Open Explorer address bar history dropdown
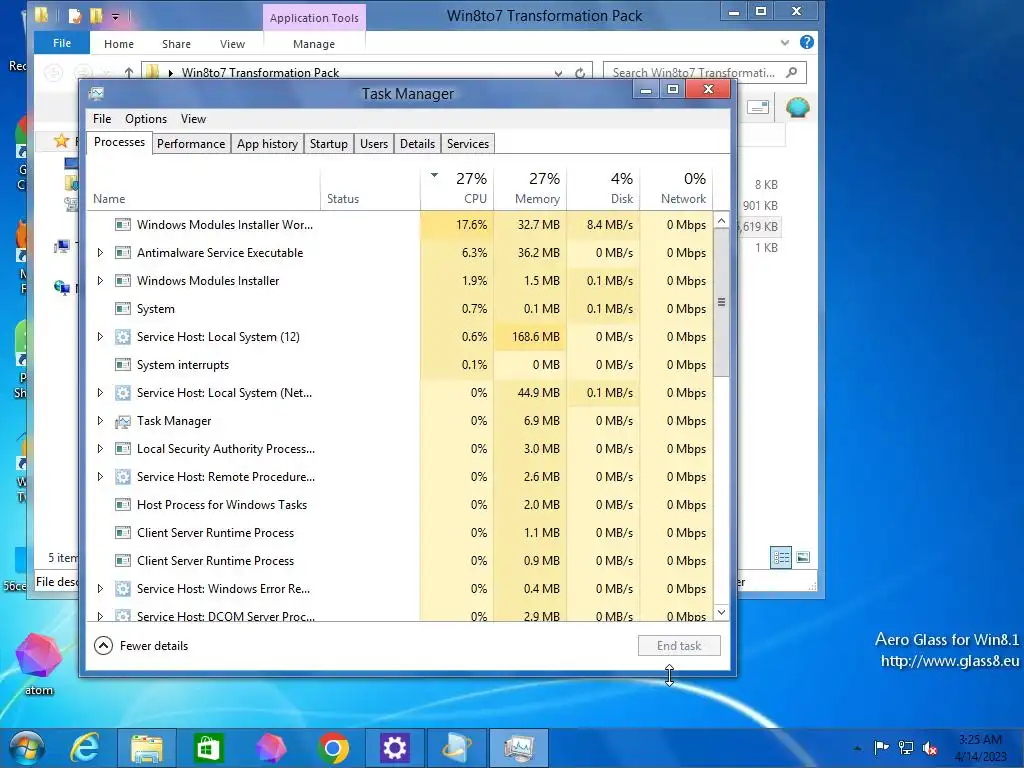1024x768 pixels. click(x=558, y=73)
